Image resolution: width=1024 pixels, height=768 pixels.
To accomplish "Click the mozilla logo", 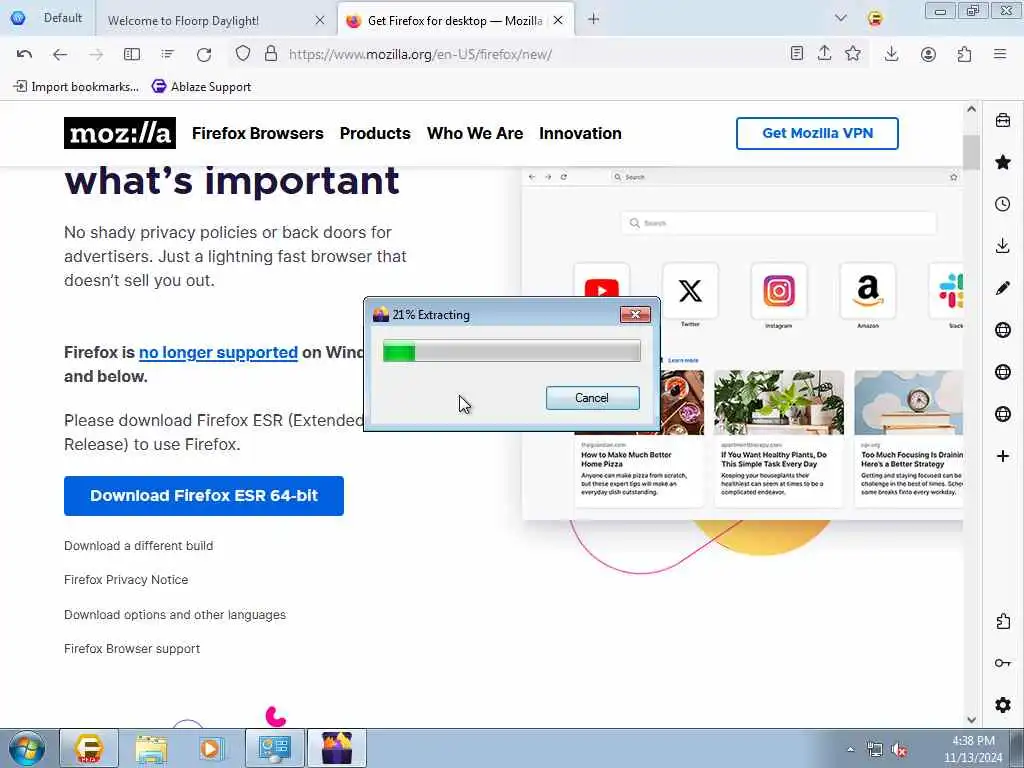I will point(120,133).
